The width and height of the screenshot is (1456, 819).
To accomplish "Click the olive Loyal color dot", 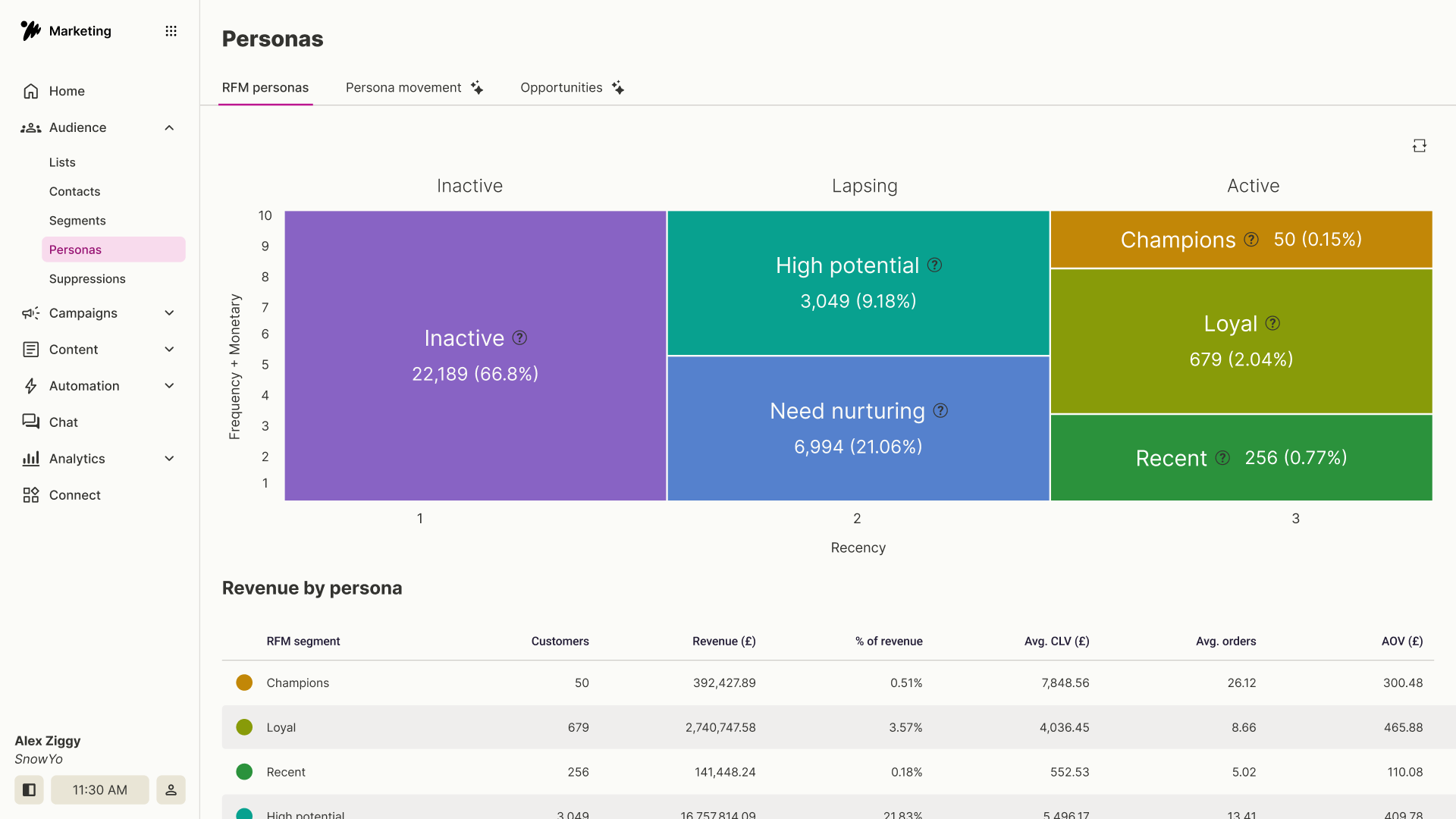I will (x=244, y=727).
